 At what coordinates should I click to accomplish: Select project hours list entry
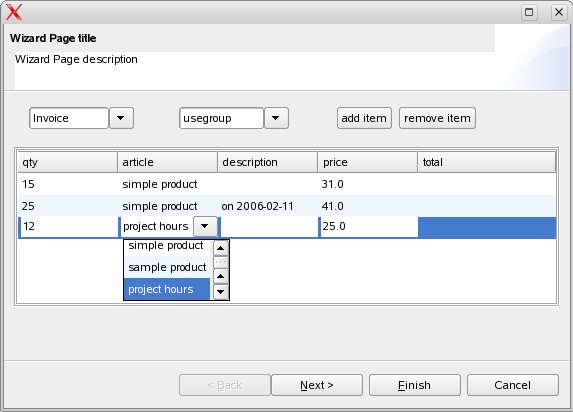pyautogui.click(x=167, y=289)
